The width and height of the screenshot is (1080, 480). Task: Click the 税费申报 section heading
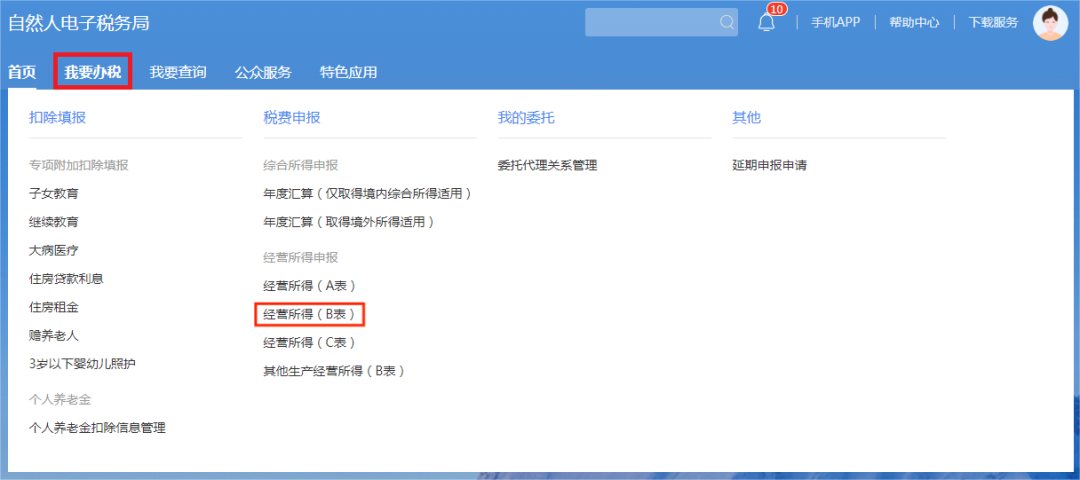(x=291, y=118)
